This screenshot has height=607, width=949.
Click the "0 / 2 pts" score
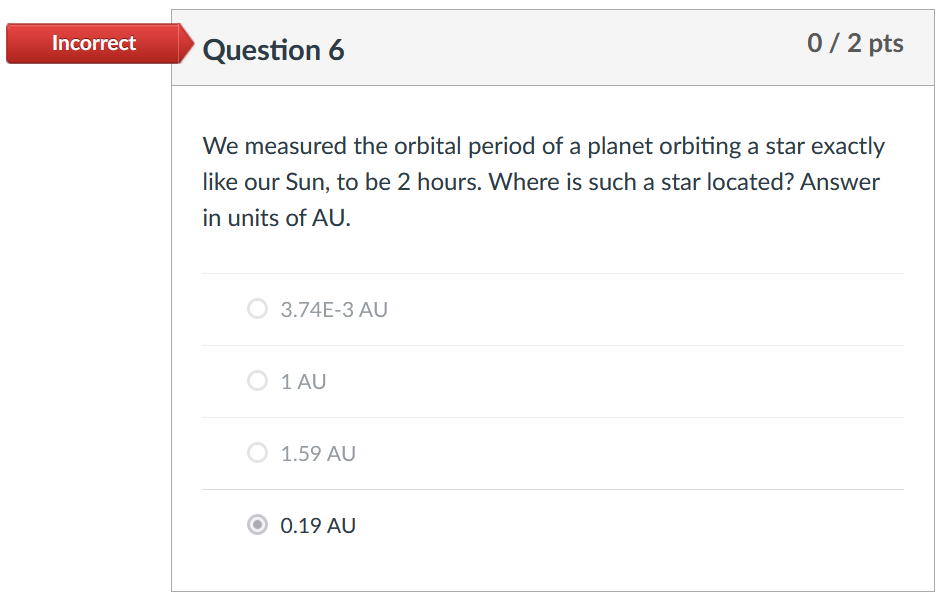(x=855, y=43)
